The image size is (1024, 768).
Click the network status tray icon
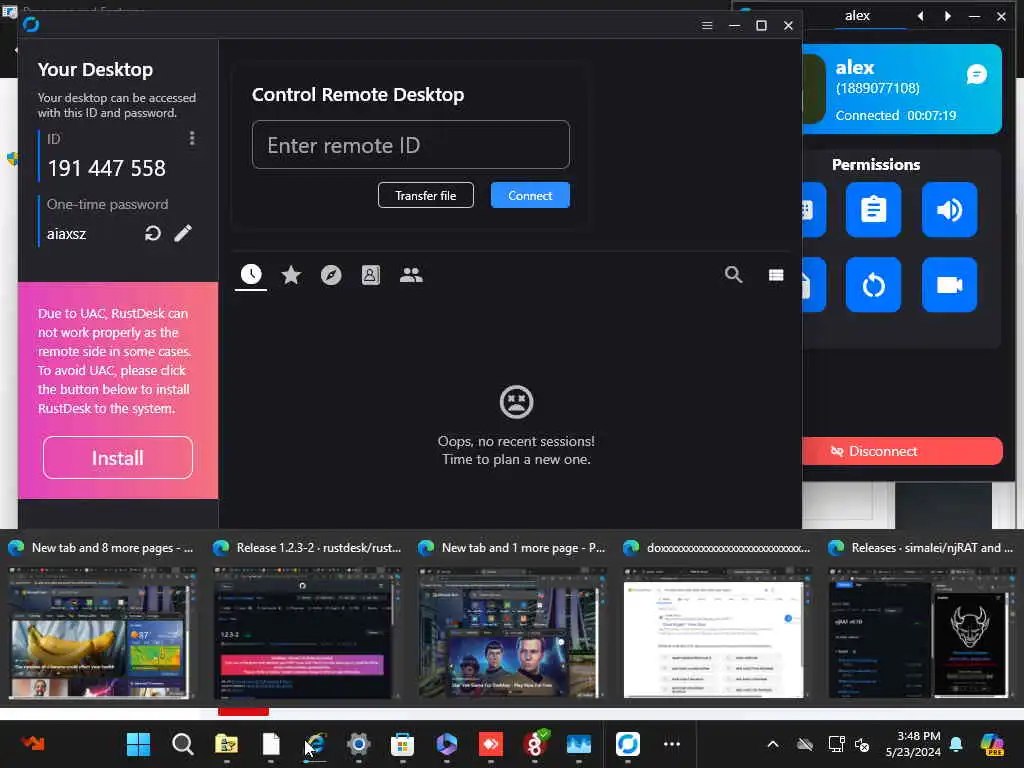tap(836, 744)
